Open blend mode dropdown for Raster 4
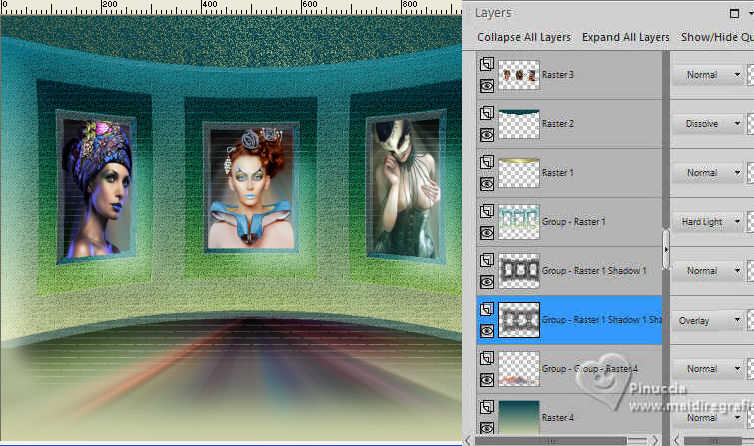This screenshot has height=446, width=754. point(707,418)
